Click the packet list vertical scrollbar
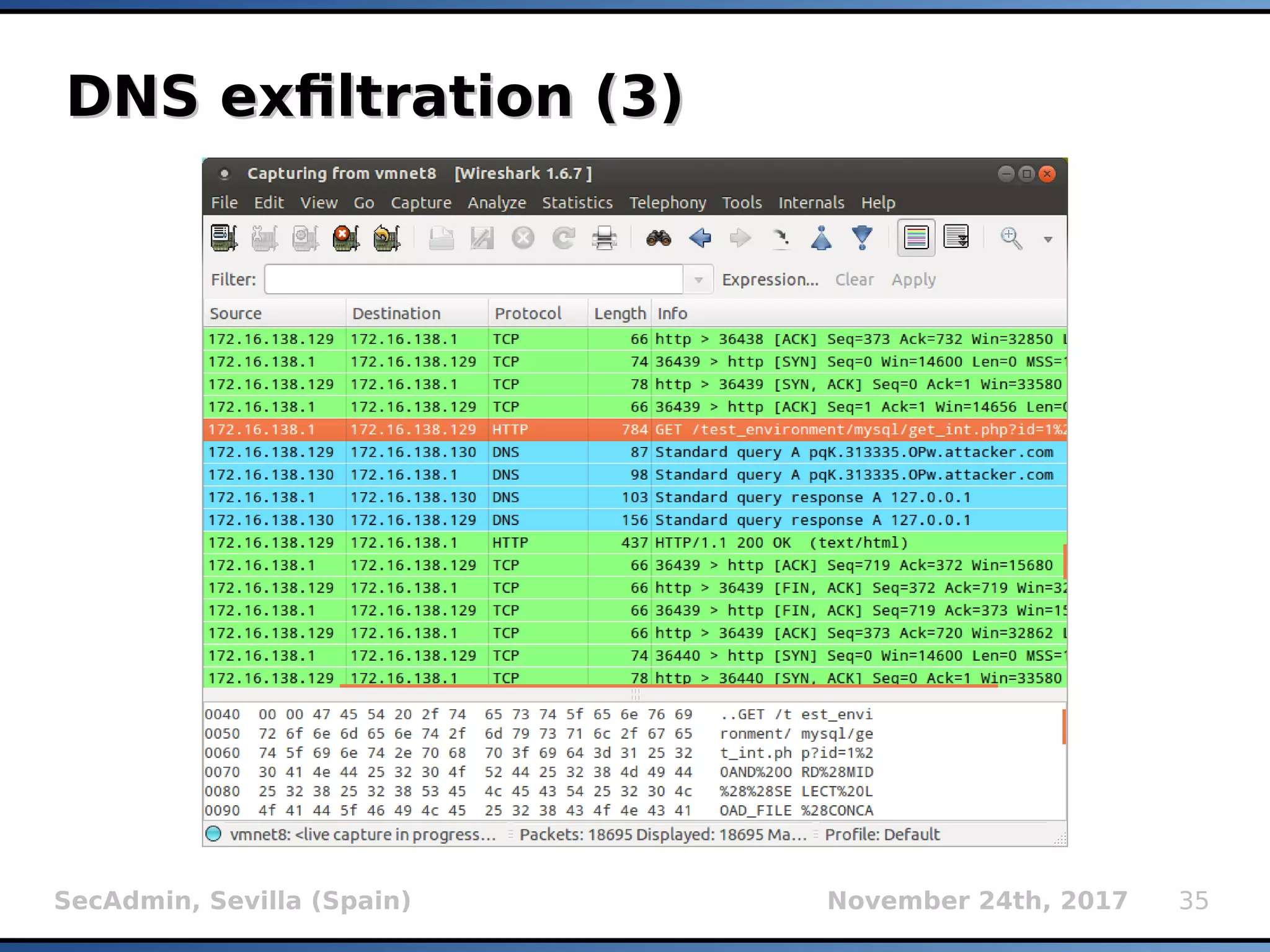Image resolution: width=1270 pixels, height=952 pixels. pos(1065,561)
